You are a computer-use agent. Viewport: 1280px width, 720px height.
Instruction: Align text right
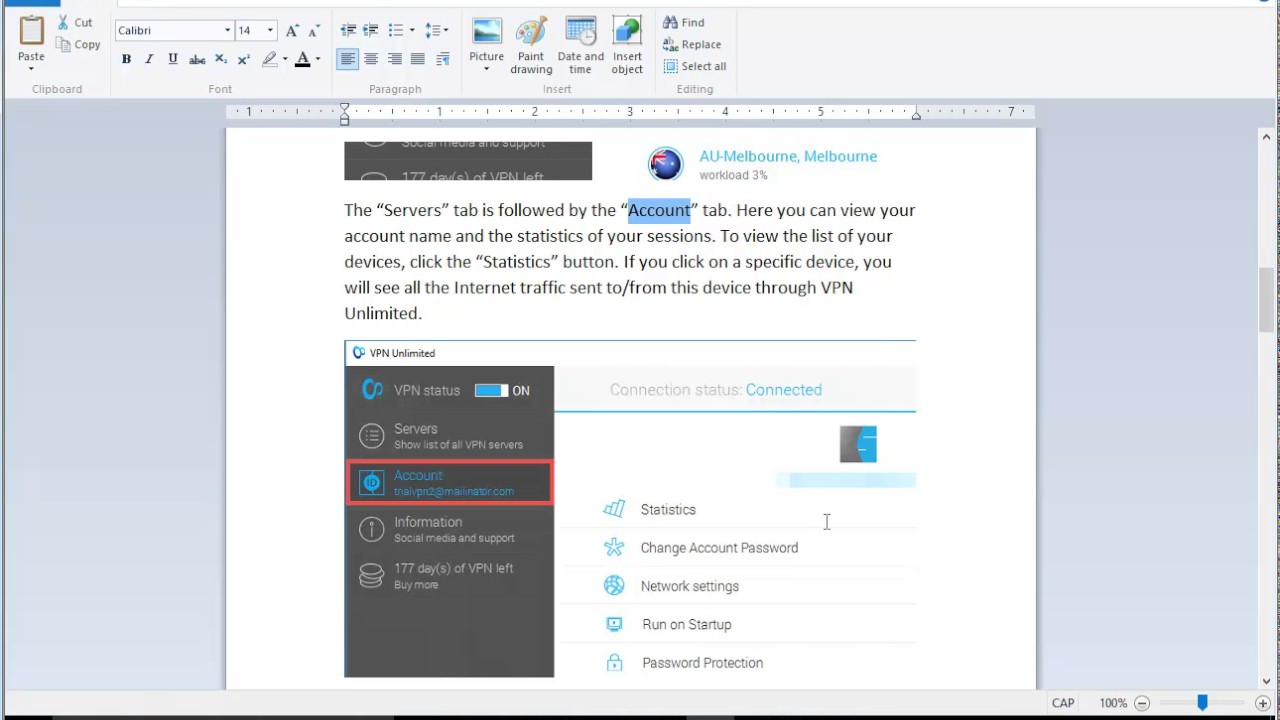(x=395, y=60)
